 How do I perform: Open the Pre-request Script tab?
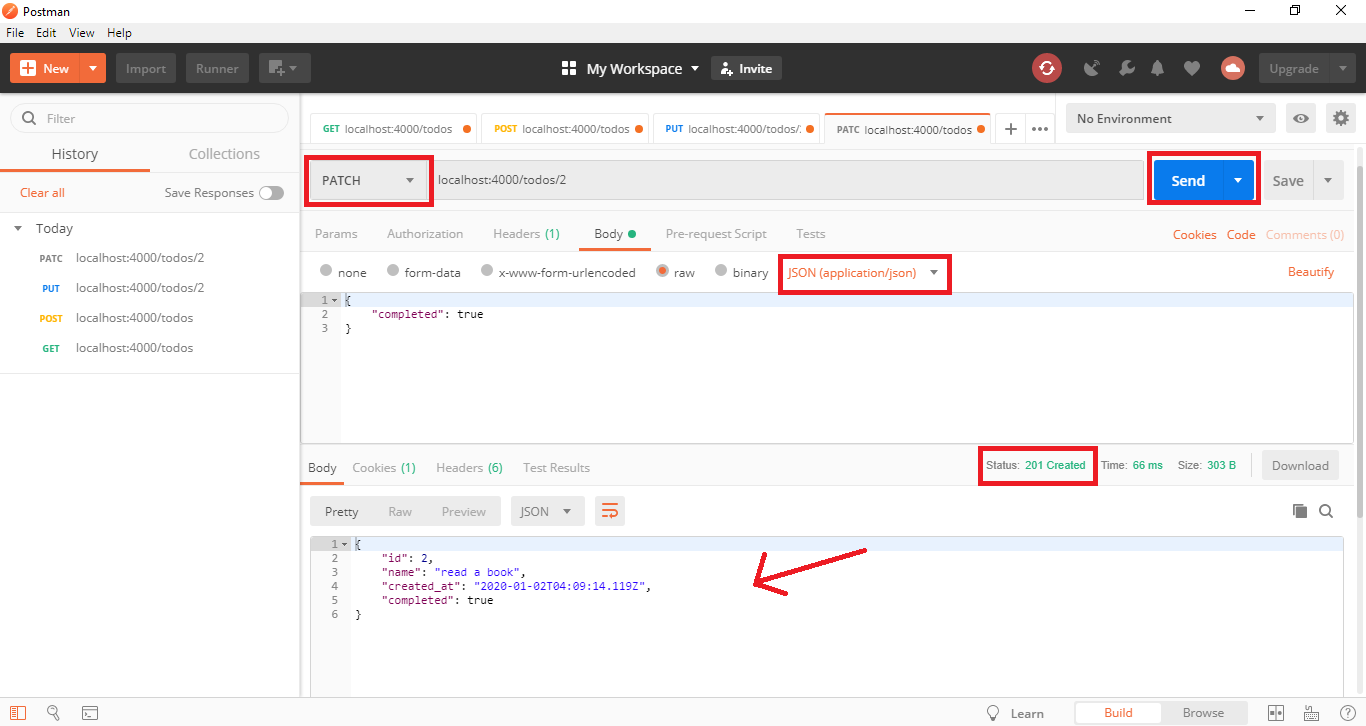pyautogui.click(x=716, y=234)
